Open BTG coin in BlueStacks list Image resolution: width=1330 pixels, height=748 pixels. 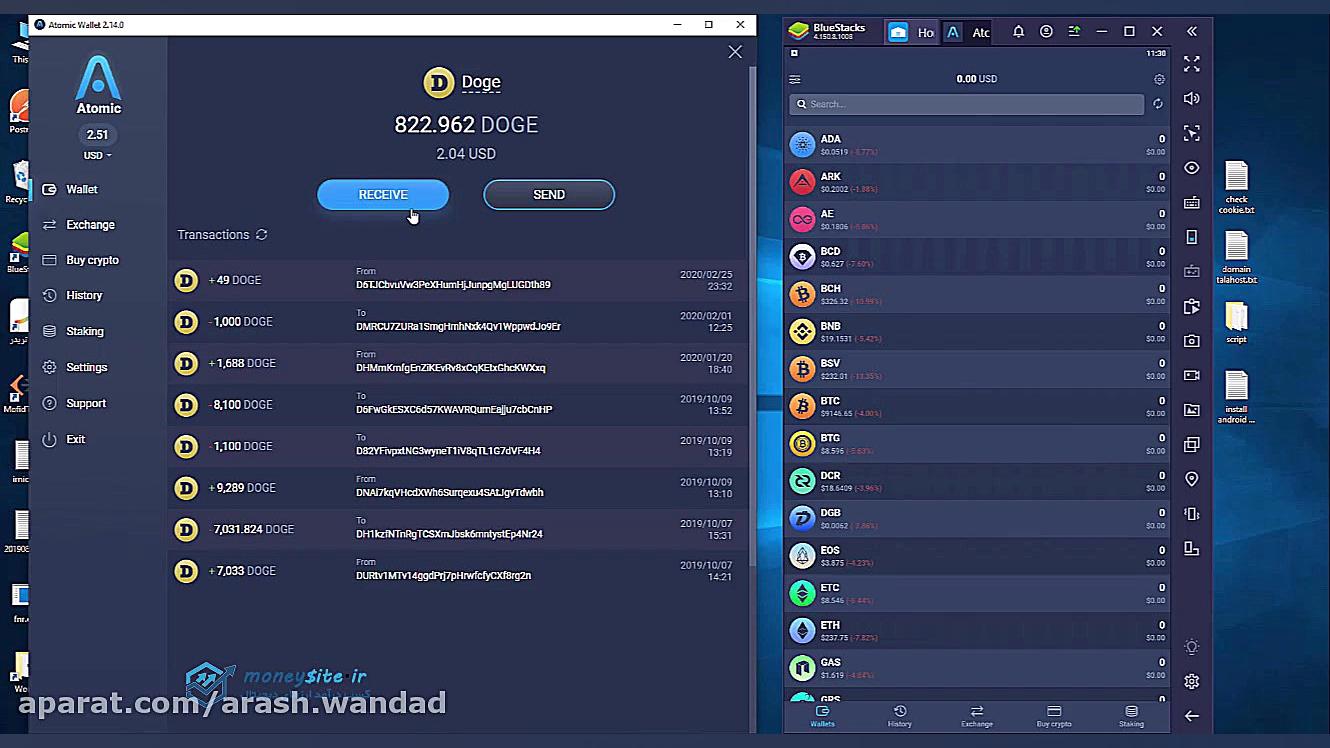tap(977, 444)
